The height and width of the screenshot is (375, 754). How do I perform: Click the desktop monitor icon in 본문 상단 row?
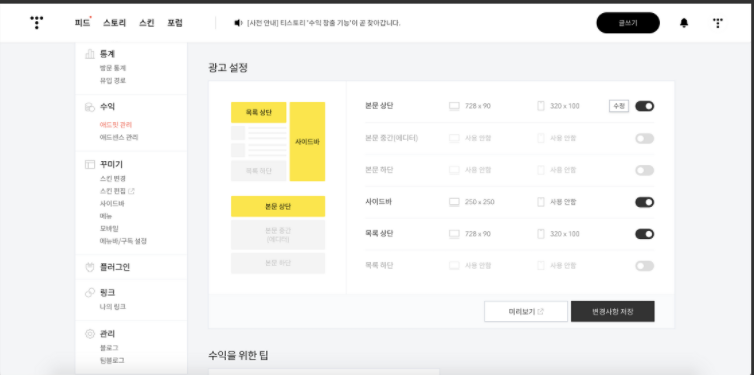[x=454, y=106]
